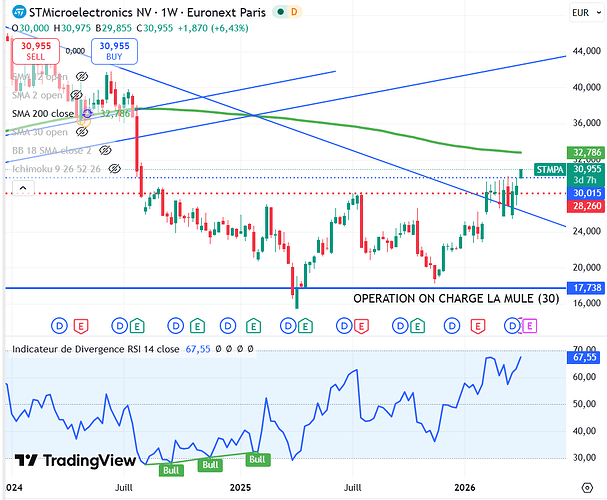Viewport: 607px width, 500px height.
Task: Open the EUR currency dropdown
Action: pyautogui.click(x=587, y=13)
